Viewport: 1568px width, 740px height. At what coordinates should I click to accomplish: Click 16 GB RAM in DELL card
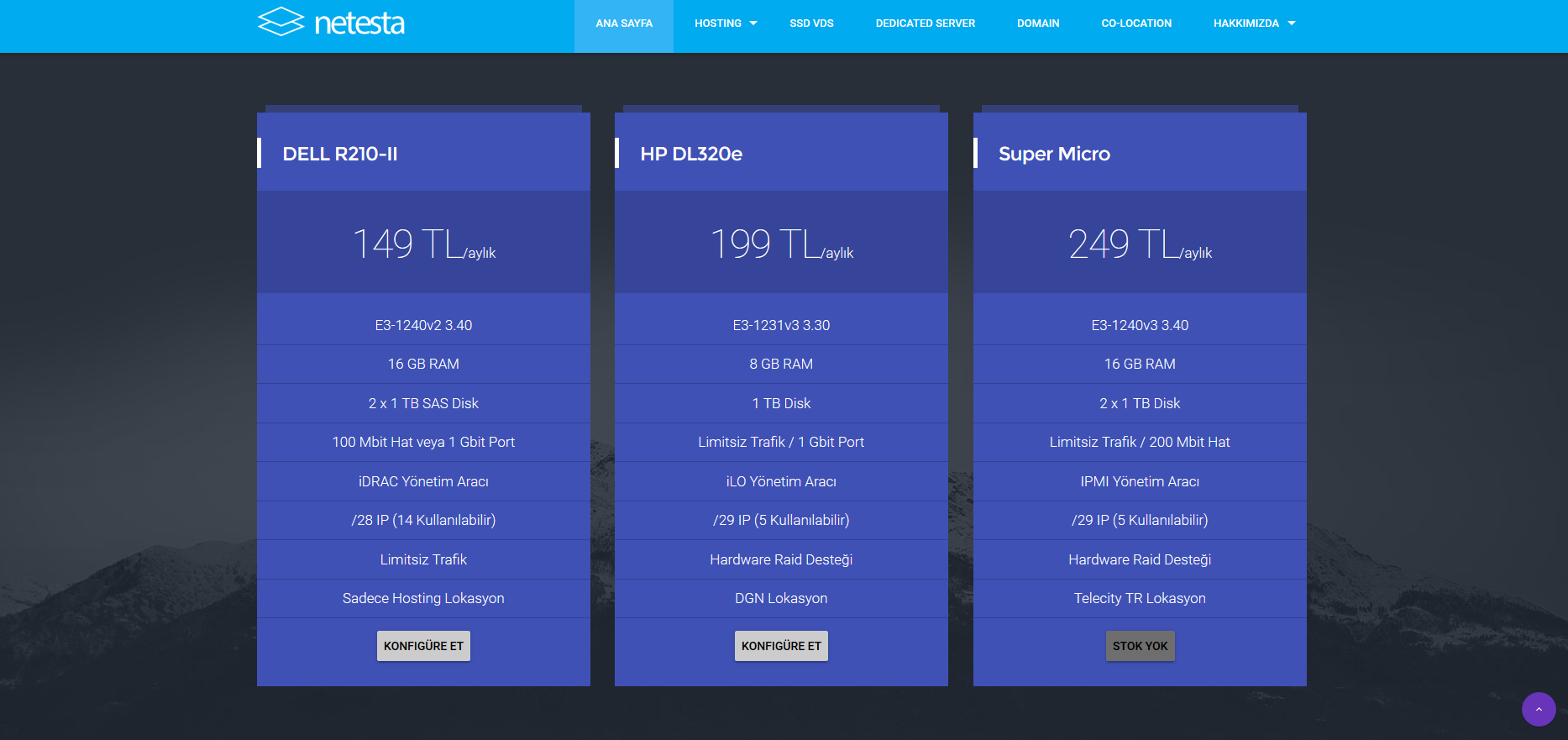(x=423, y=364)
